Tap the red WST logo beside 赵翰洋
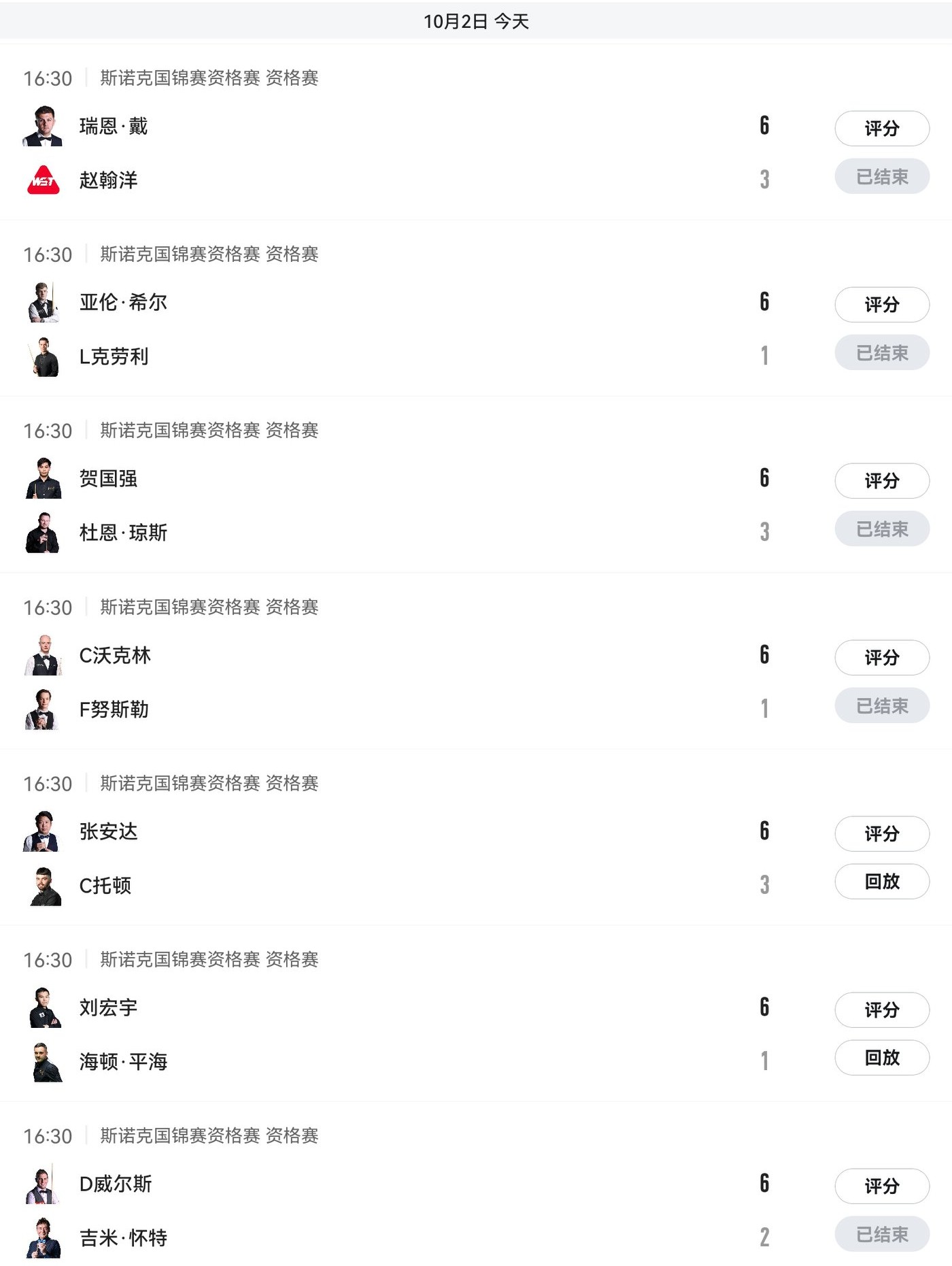 tap(44, 180)
